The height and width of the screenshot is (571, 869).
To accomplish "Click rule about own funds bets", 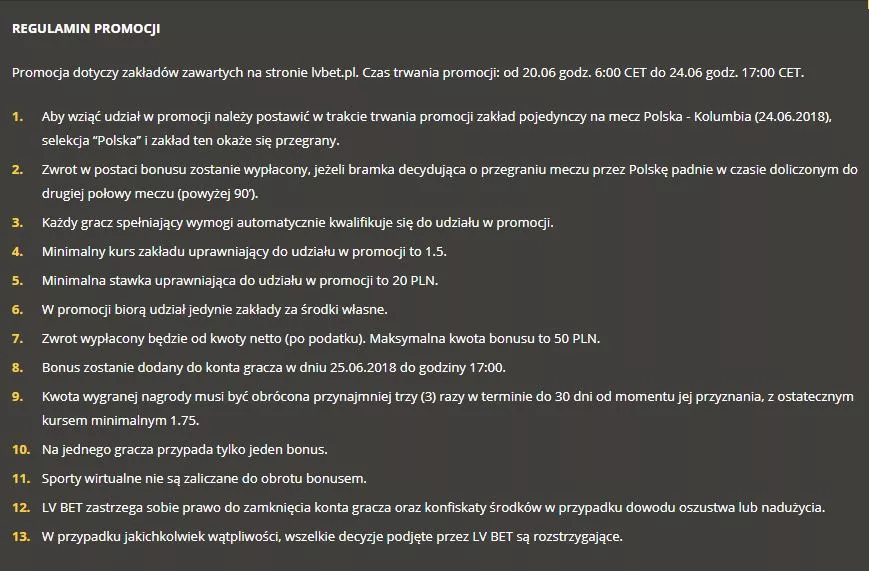I will coord(214,309).
